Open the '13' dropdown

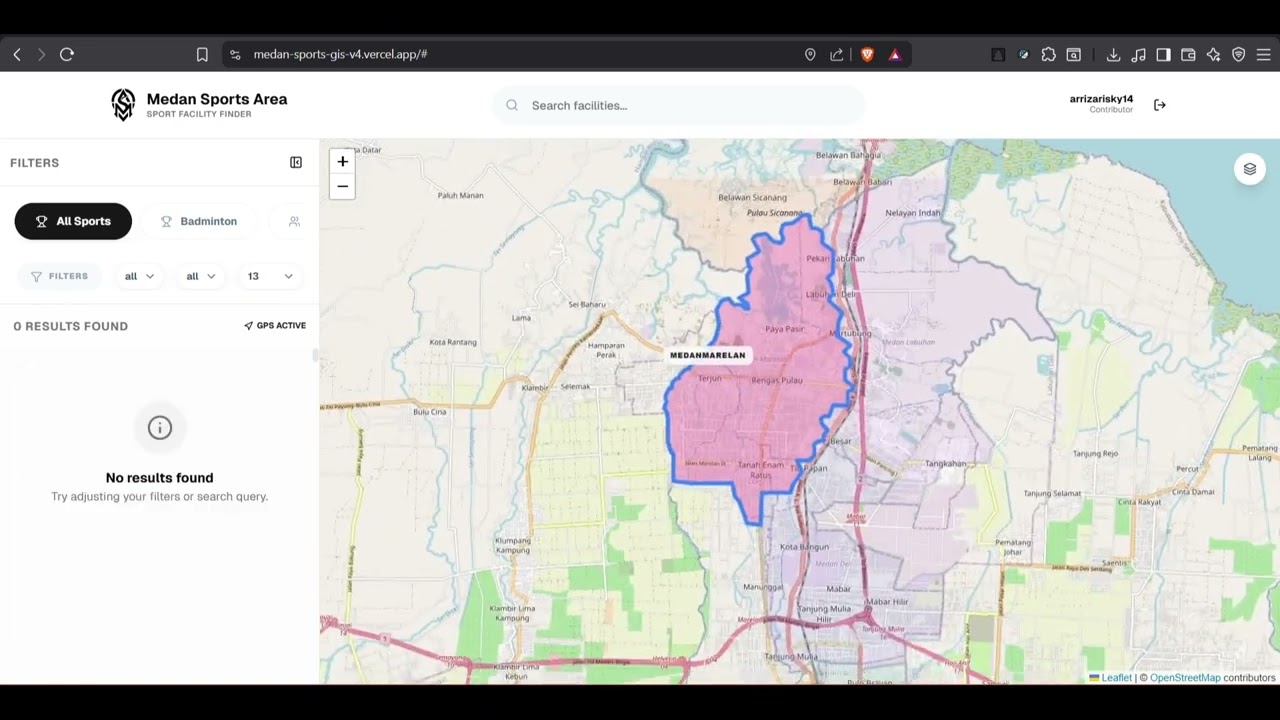click(x=270, y=276)
